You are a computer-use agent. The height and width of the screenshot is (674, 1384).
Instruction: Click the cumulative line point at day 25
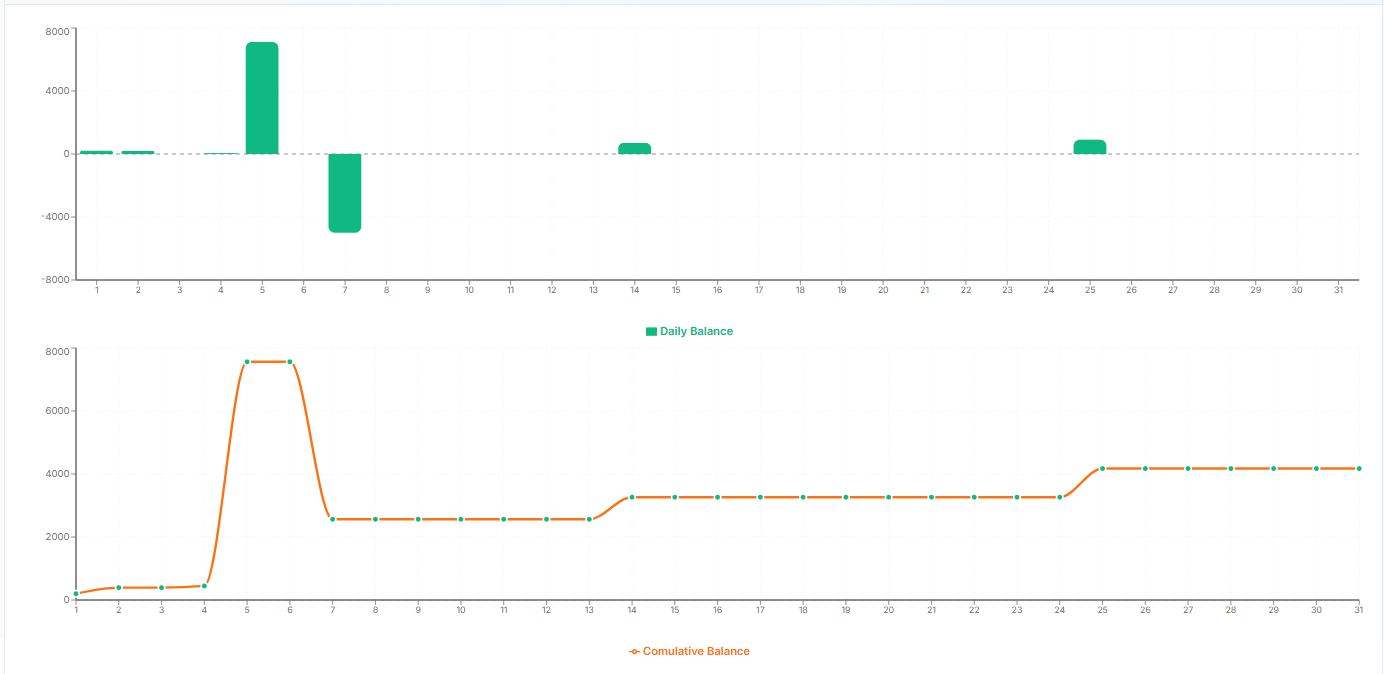tap(1102, 468)
